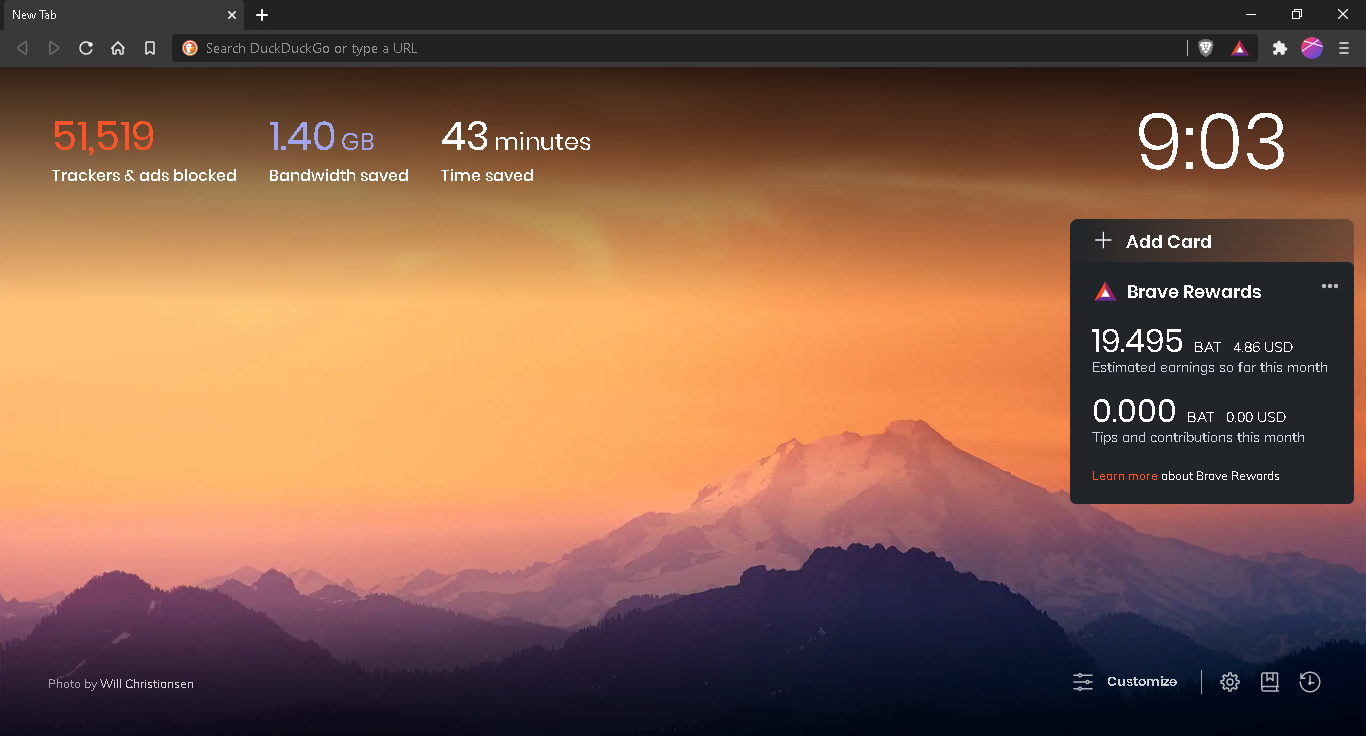Click the extensions puzzle-piece icon

1280,47
